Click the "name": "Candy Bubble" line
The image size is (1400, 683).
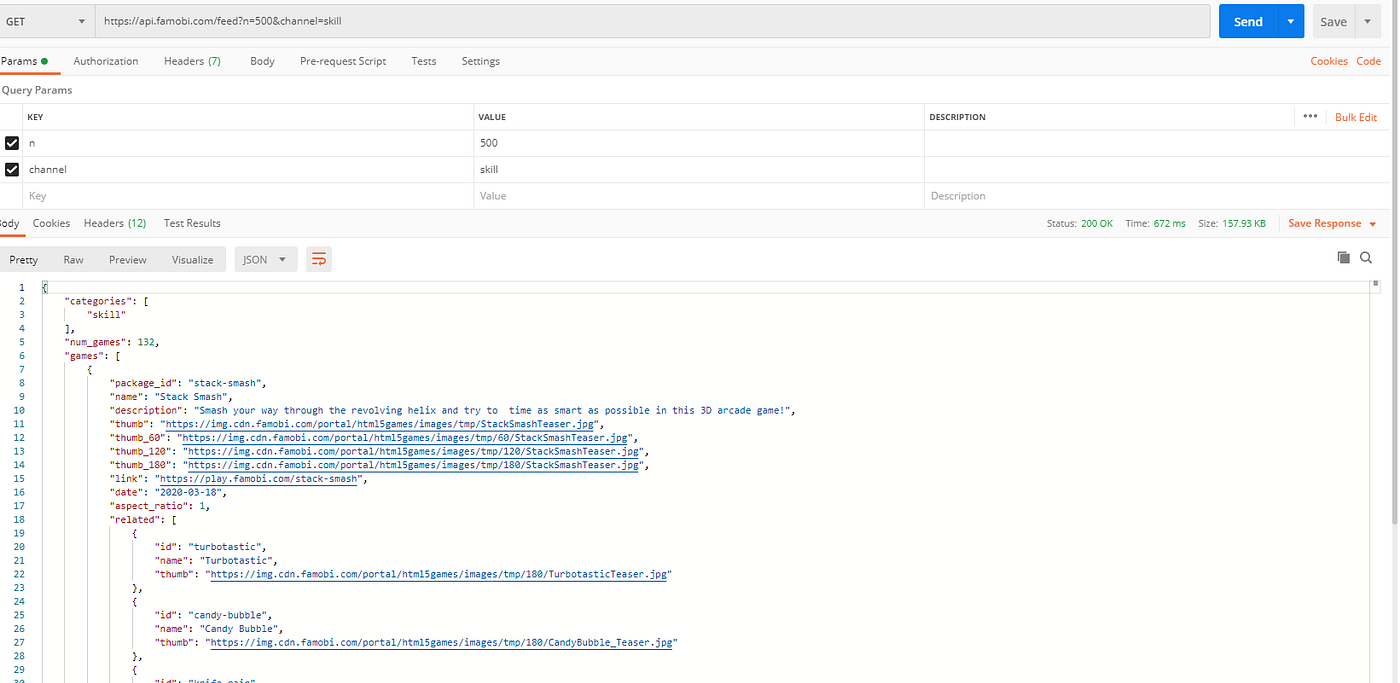coord(220,629)
